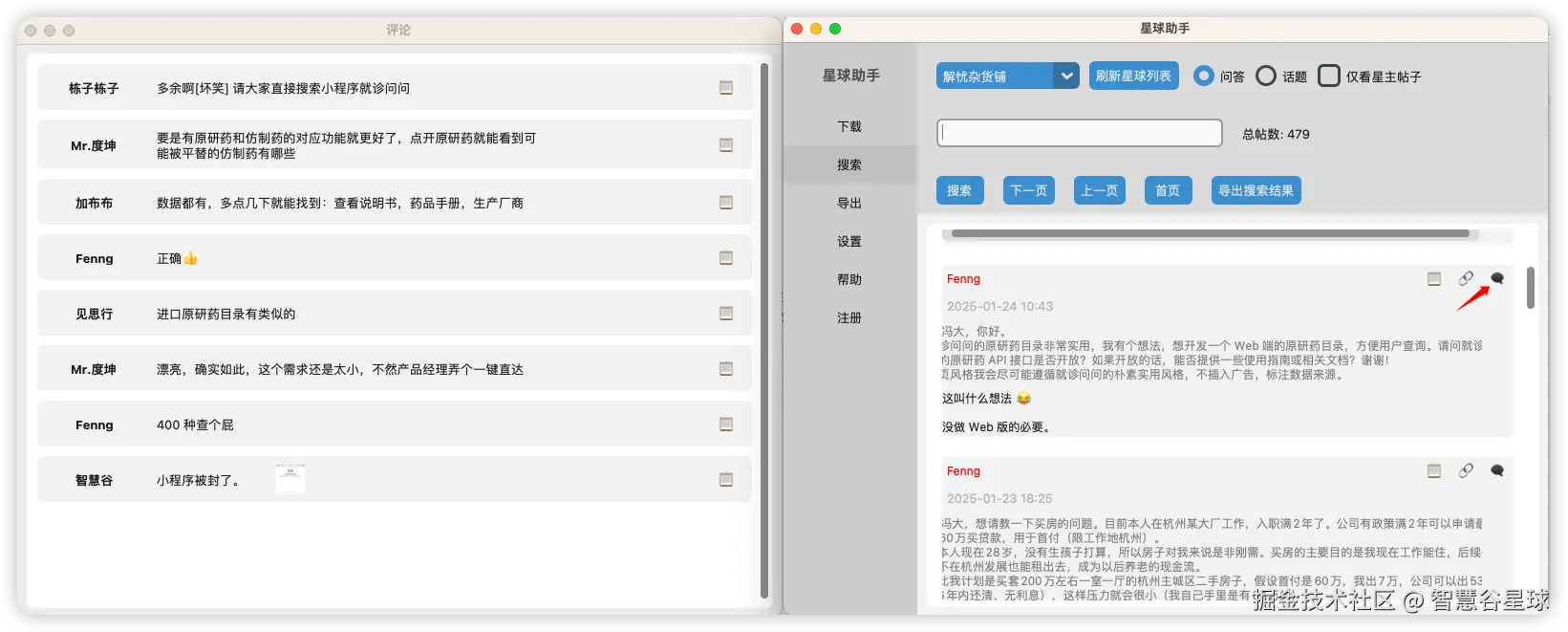
Task: Click the 总帖数: 479 label
Action: click(1276, 134)
